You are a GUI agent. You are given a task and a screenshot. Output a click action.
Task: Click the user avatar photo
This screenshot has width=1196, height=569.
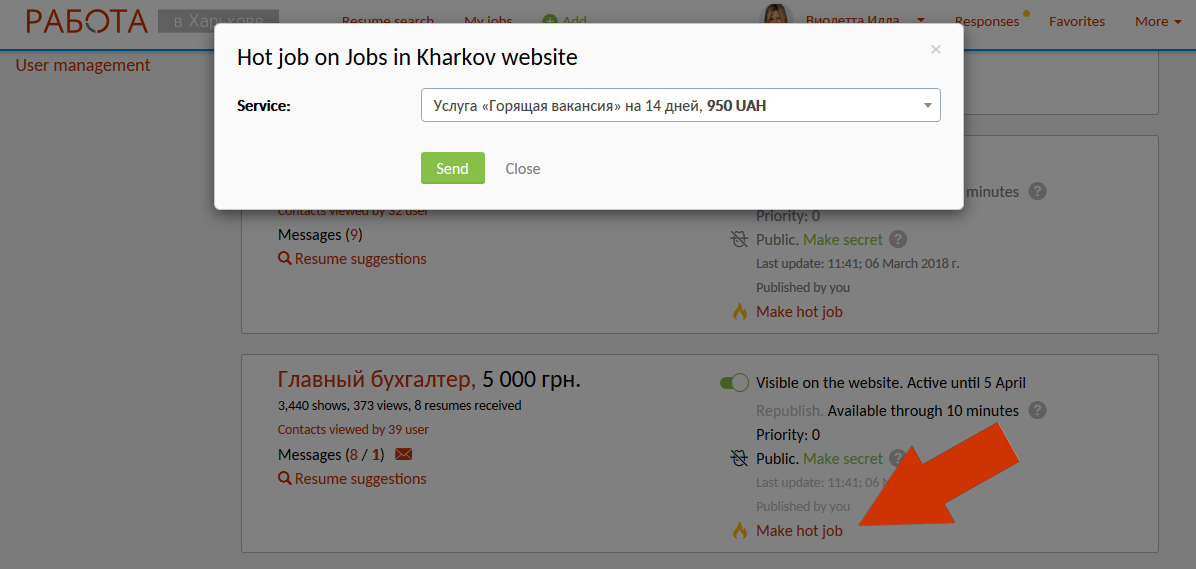point(774,18)
